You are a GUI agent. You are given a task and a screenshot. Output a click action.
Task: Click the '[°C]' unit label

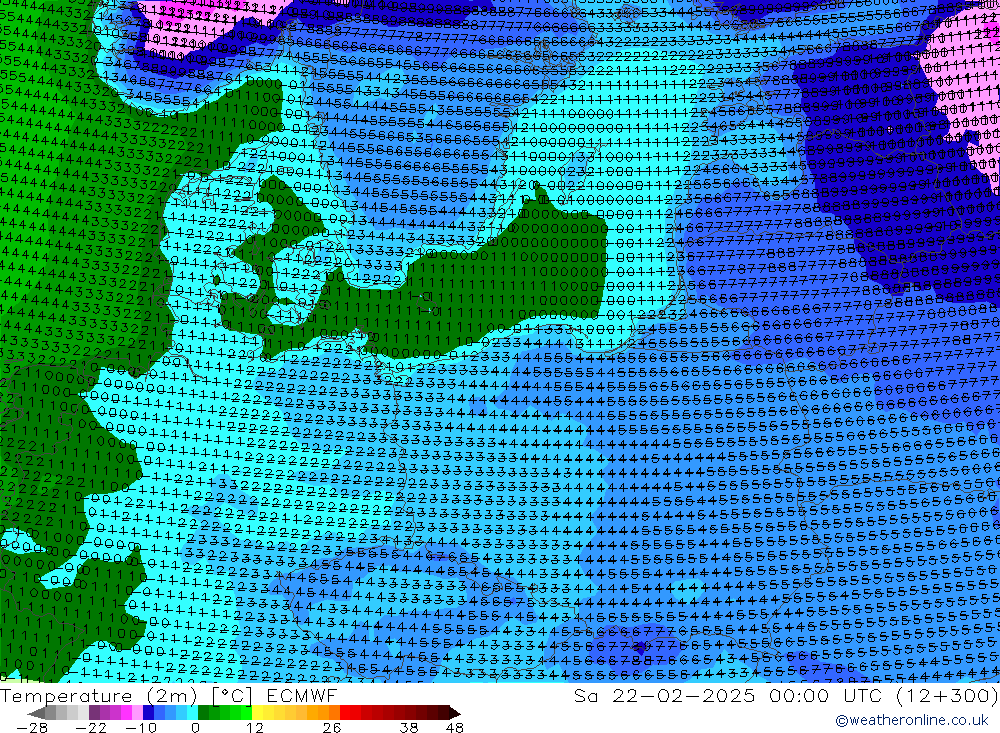point(232,695)
